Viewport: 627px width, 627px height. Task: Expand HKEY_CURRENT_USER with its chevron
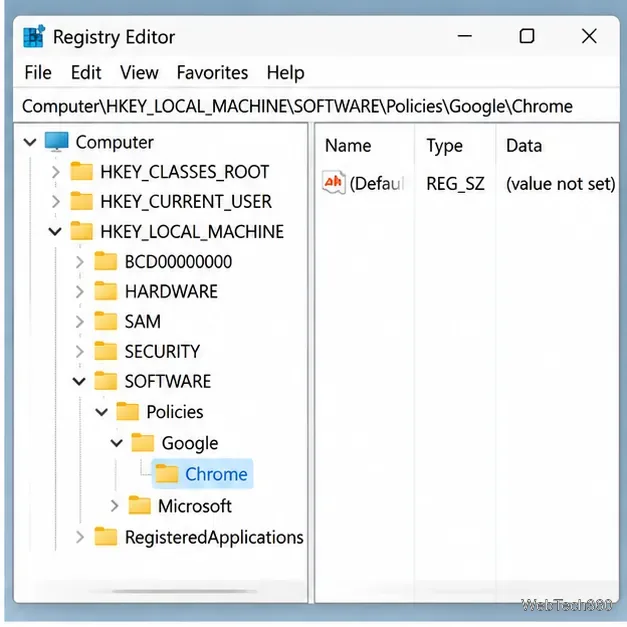coord(56,202)
